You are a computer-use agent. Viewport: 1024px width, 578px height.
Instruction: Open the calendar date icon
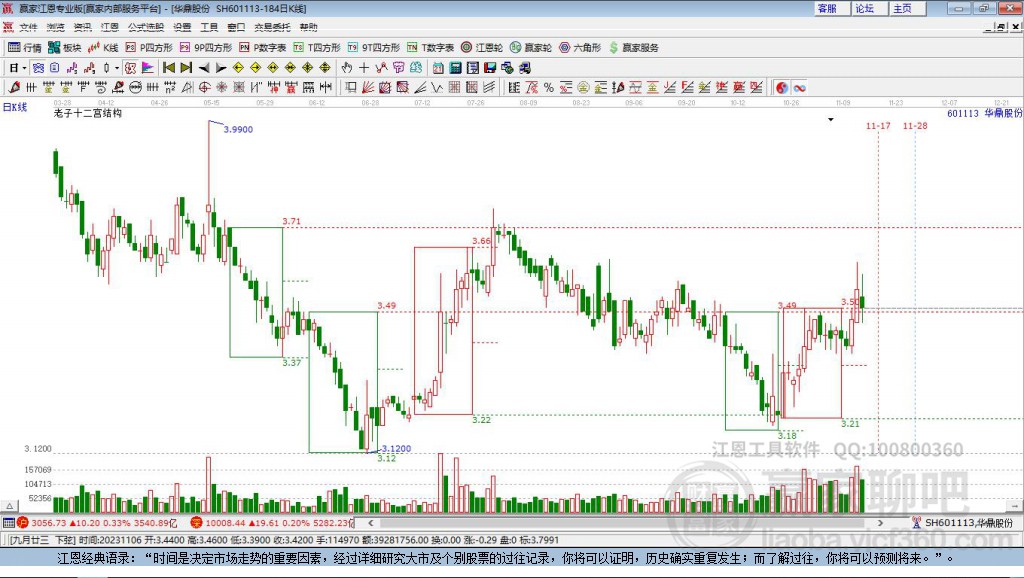click(438, 67)
